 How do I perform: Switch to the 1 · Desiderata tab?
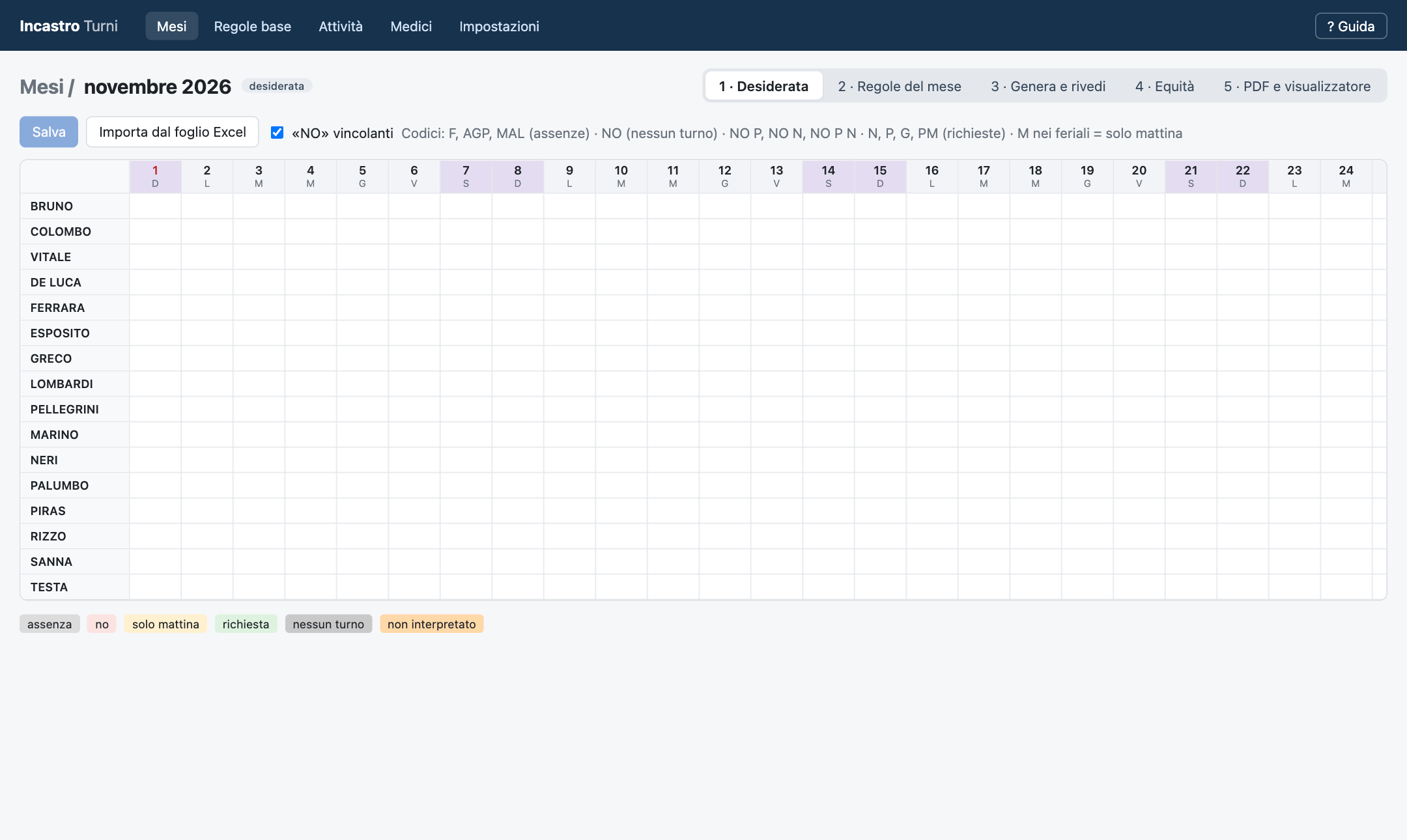(x=763, y=86)
